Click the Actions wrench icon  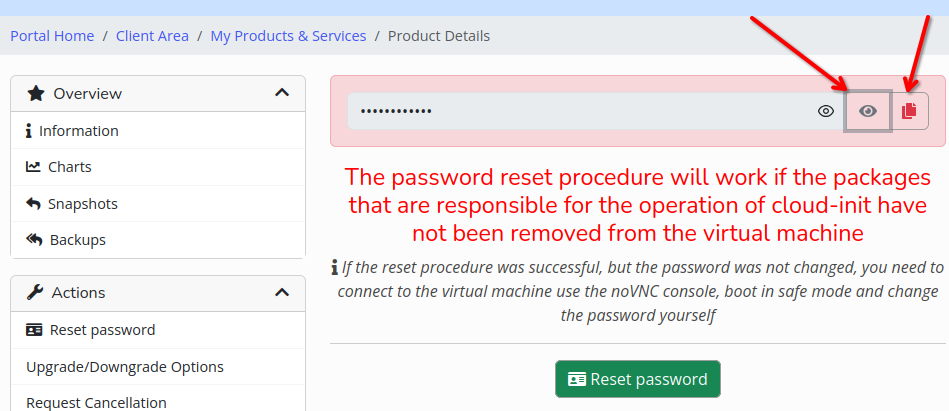(35, 293)
